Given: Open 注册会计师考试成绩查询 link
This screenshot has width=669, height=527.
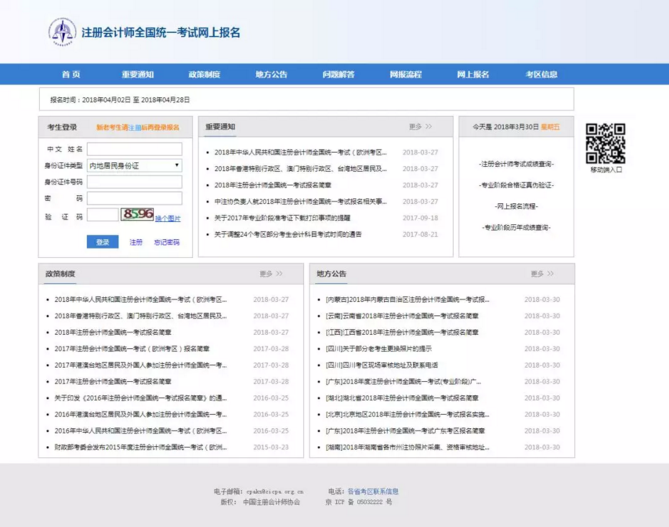Looking at the screenshot, I should [516, 163].
